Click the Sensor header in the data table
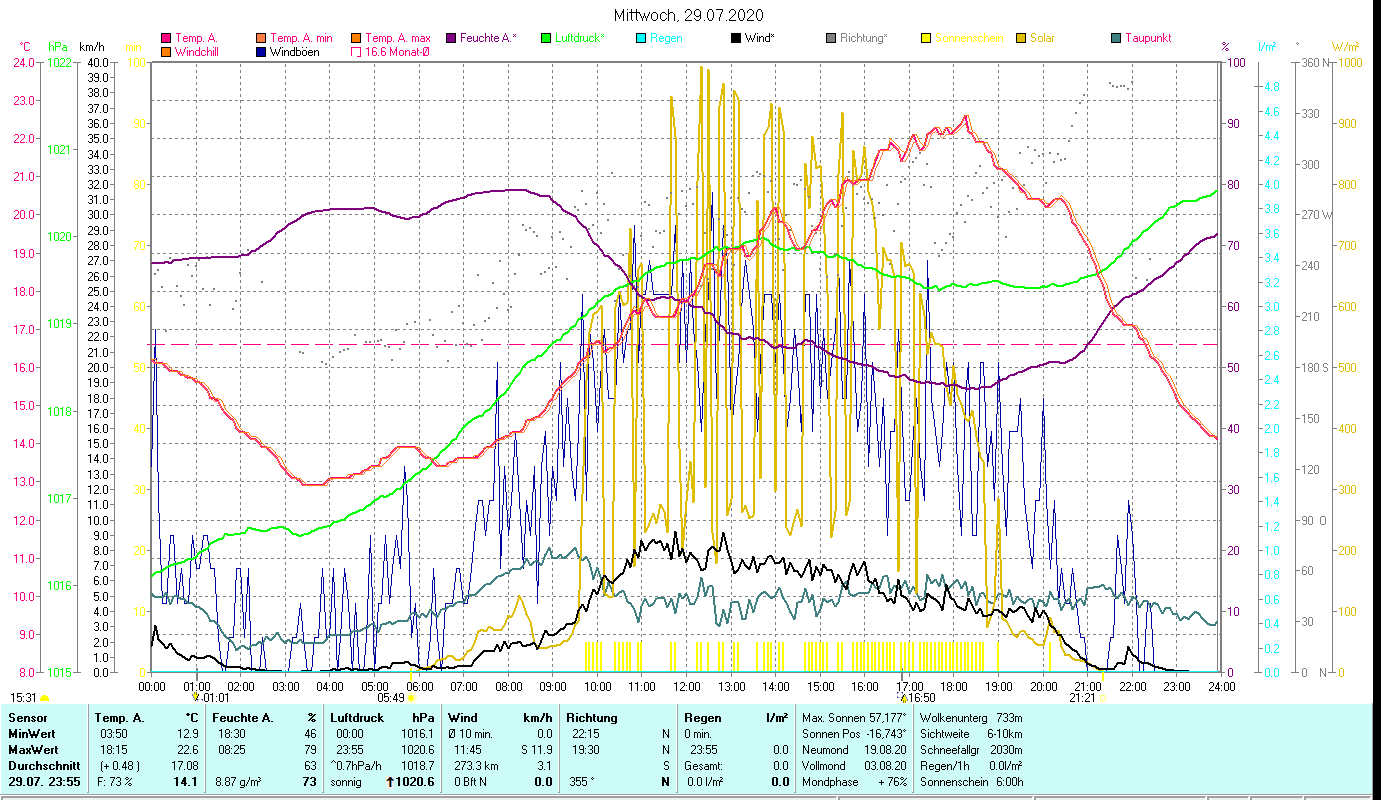 26,718
